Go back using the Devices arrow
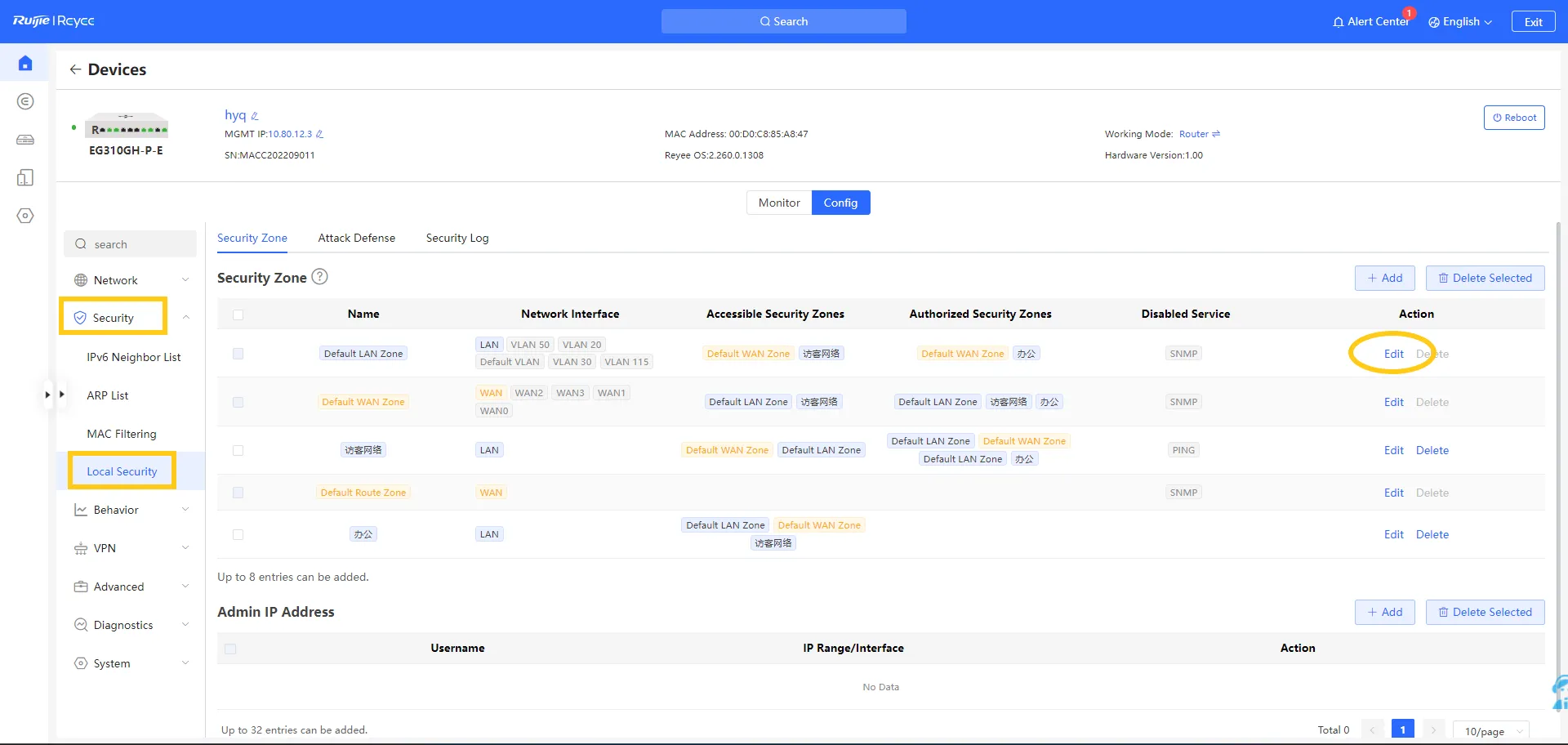The width and height of the screenshot is (1568, 745). tap(75, 69)
